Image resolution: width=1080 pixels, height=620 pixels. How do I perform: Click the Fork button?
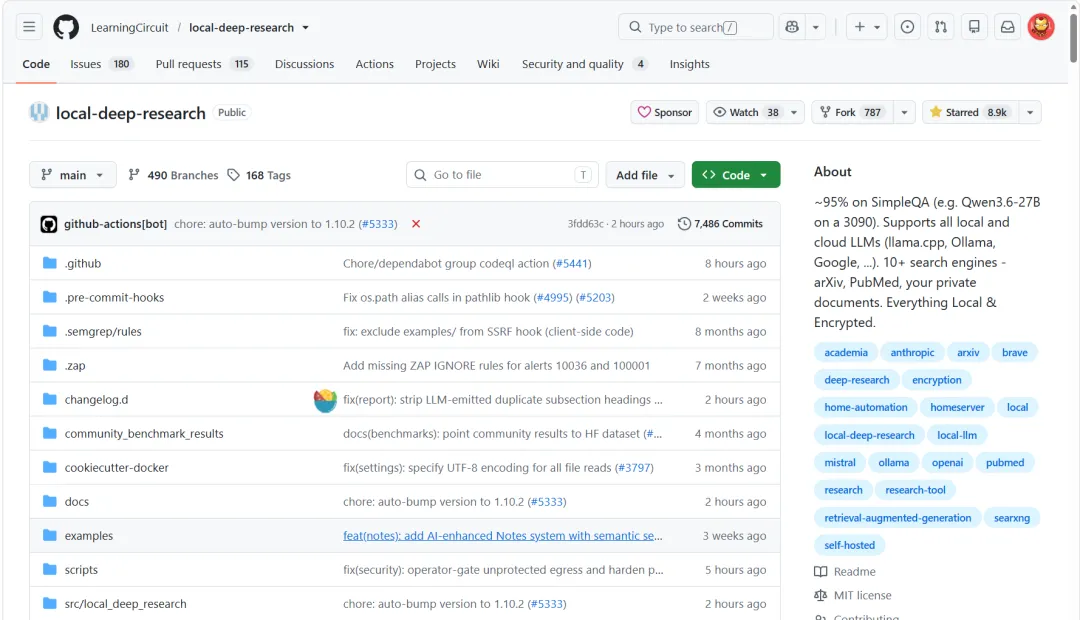point(853,112)
